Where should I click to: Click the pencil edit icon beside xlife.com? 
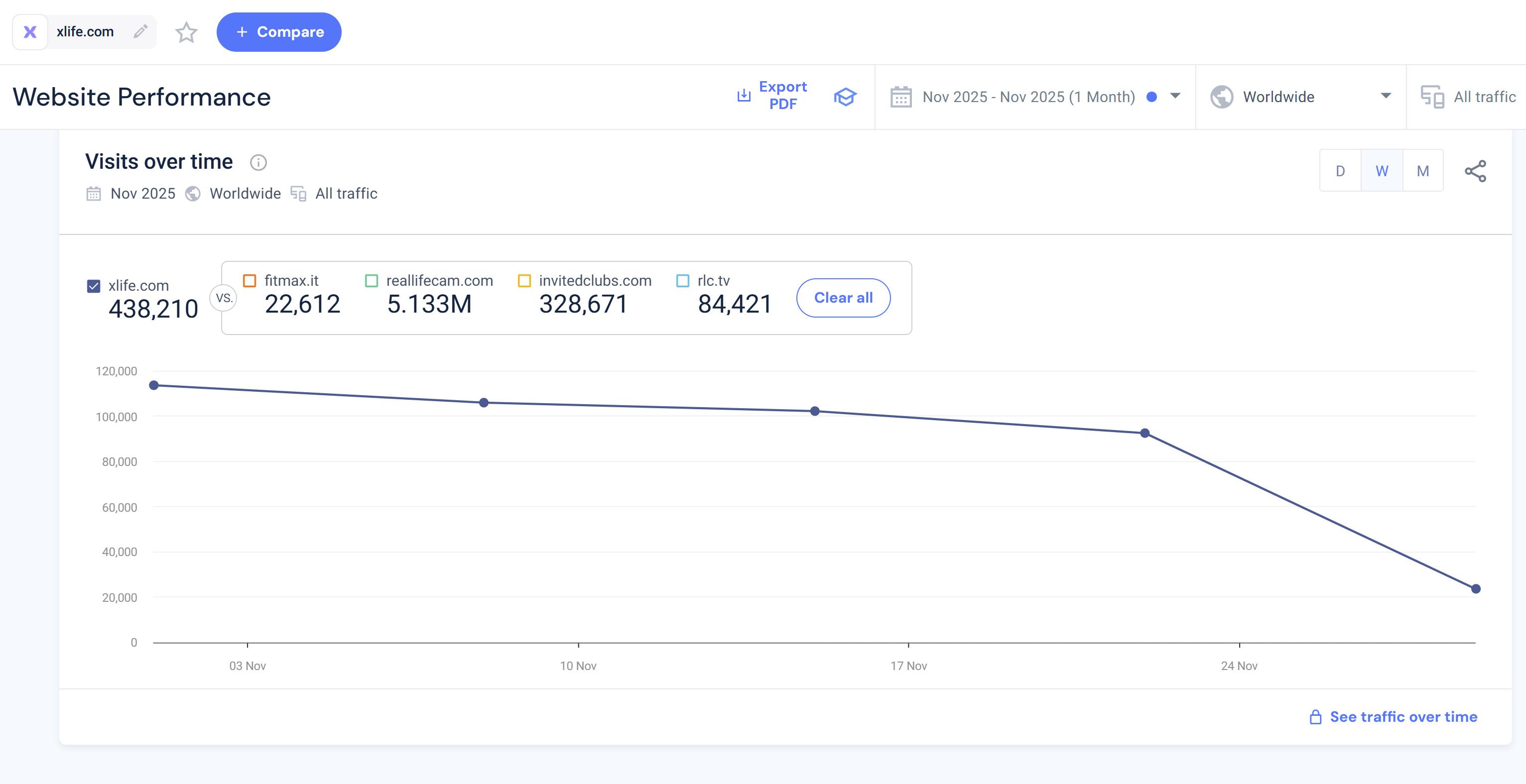tap(140, 31)
